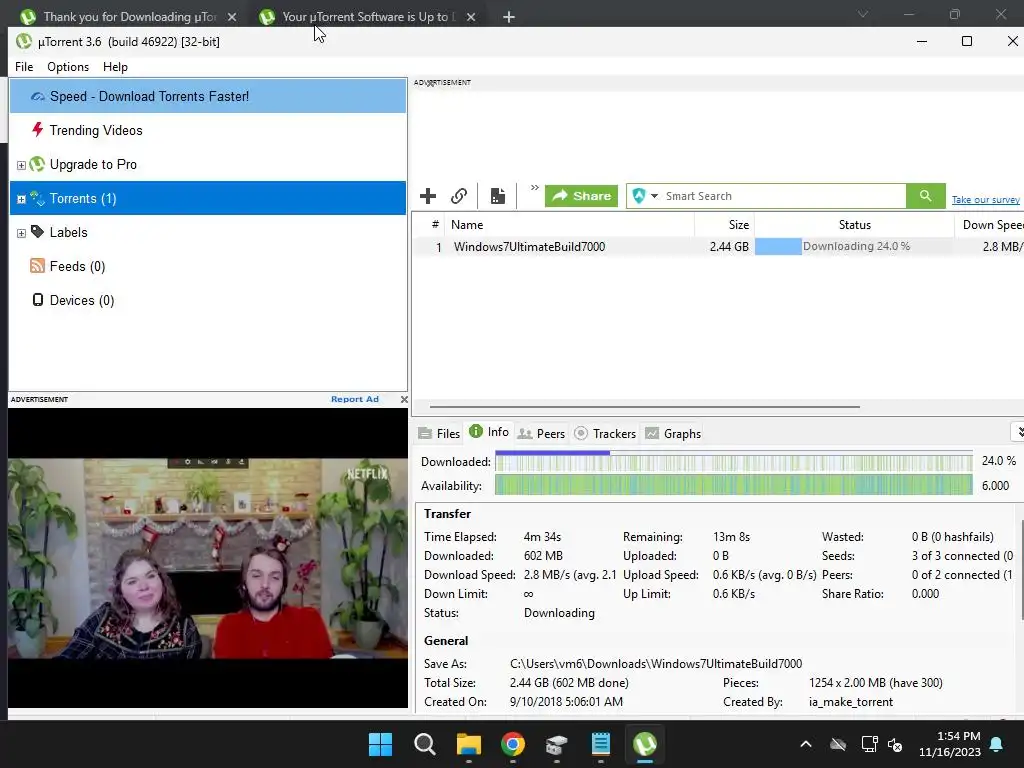Click the Labels tag icon
The width and height of the screenshot is (1024, 768).
(38, 232)
